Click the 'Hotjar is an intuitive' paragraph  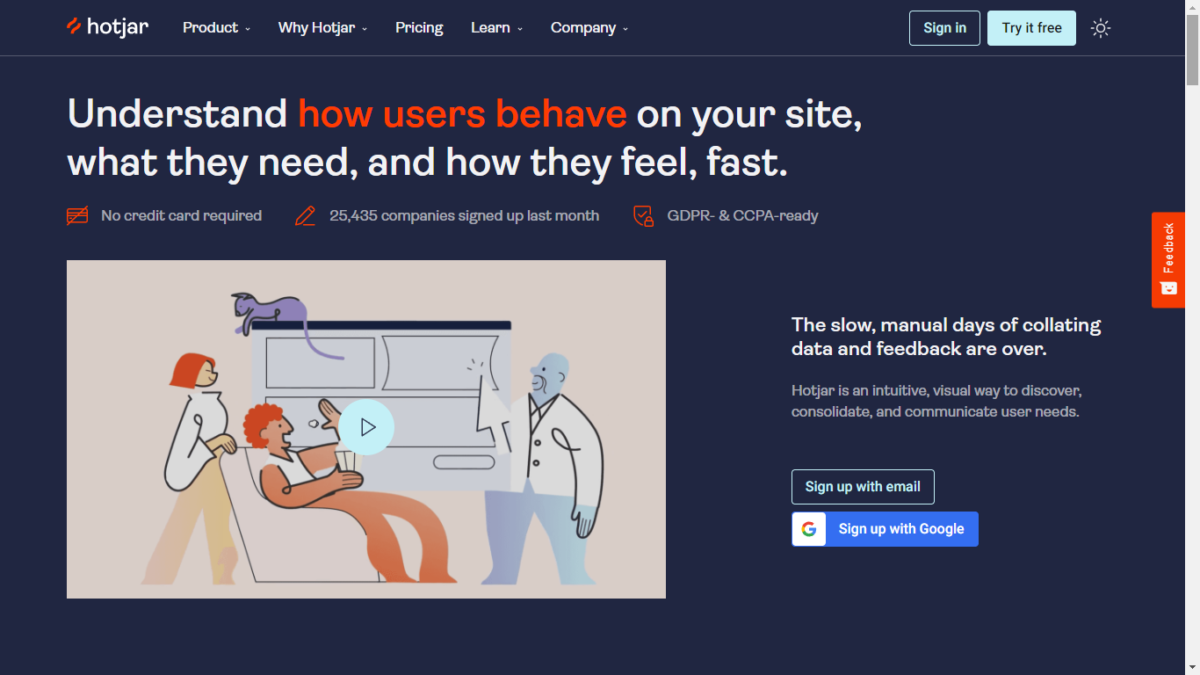click(x=936, y=401)
